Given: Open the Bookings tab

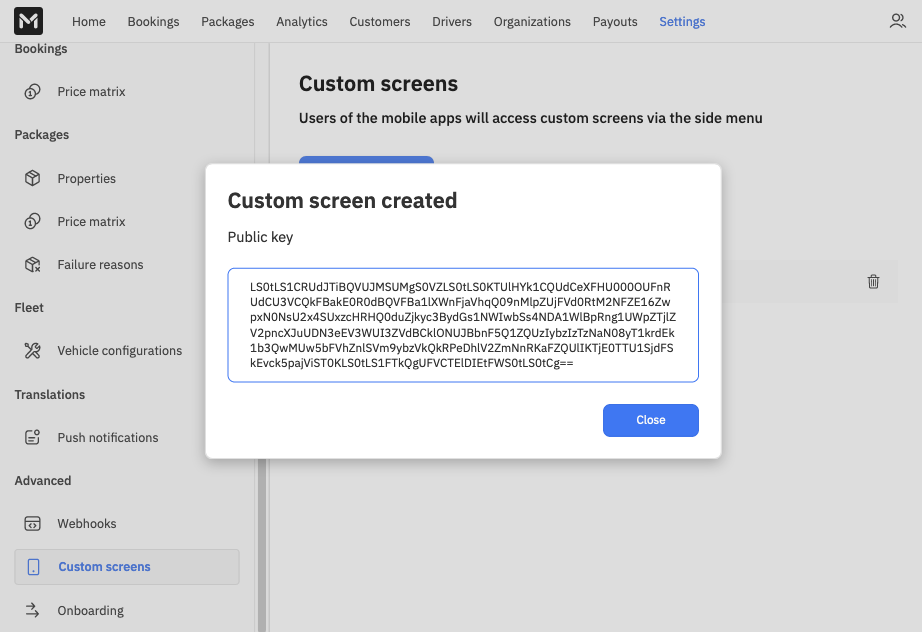Looking at the screenshot, I should (x=153, y=22).
